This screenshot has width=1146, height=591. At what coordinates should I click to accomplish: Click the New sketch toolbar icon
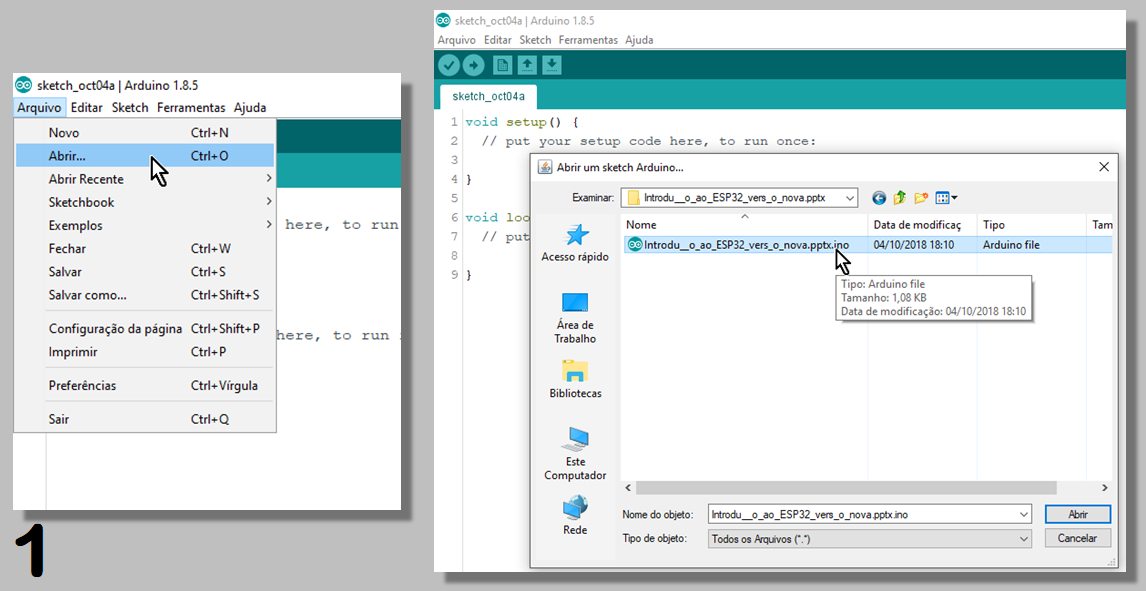click(x=503, y=65)
